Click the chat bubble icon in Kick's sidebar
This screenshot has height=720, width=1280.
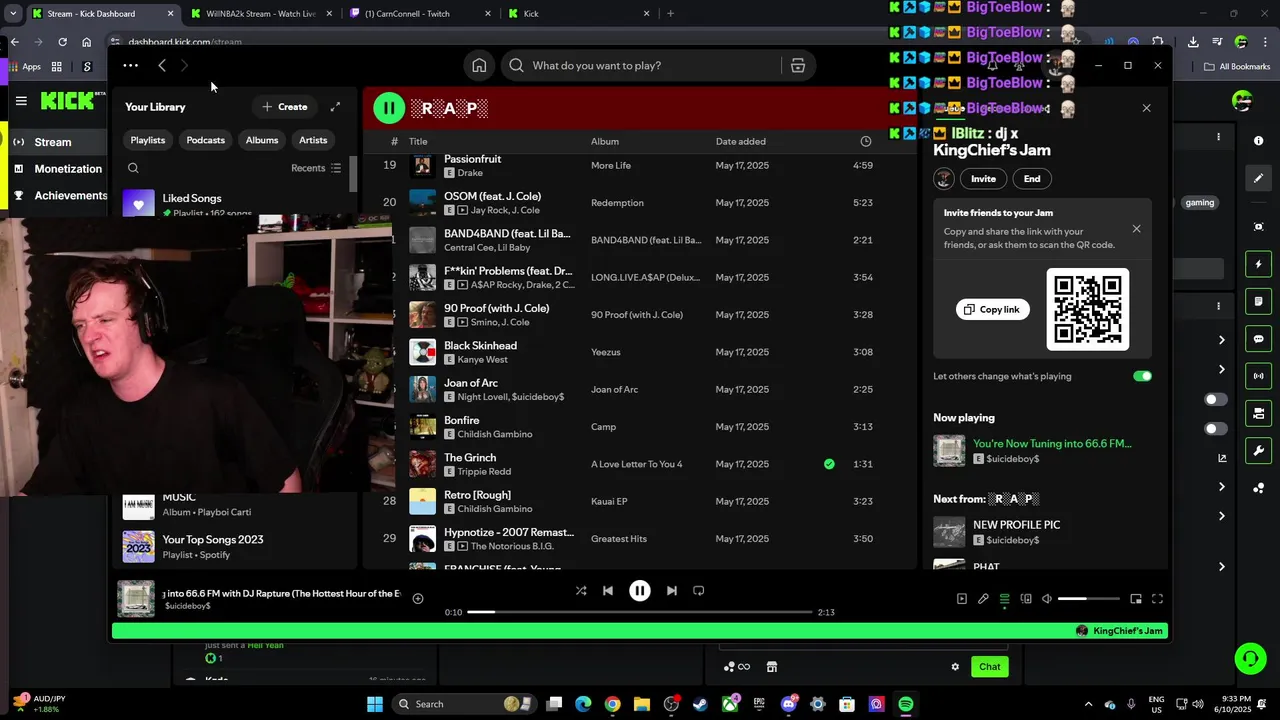coord(1259,339)
